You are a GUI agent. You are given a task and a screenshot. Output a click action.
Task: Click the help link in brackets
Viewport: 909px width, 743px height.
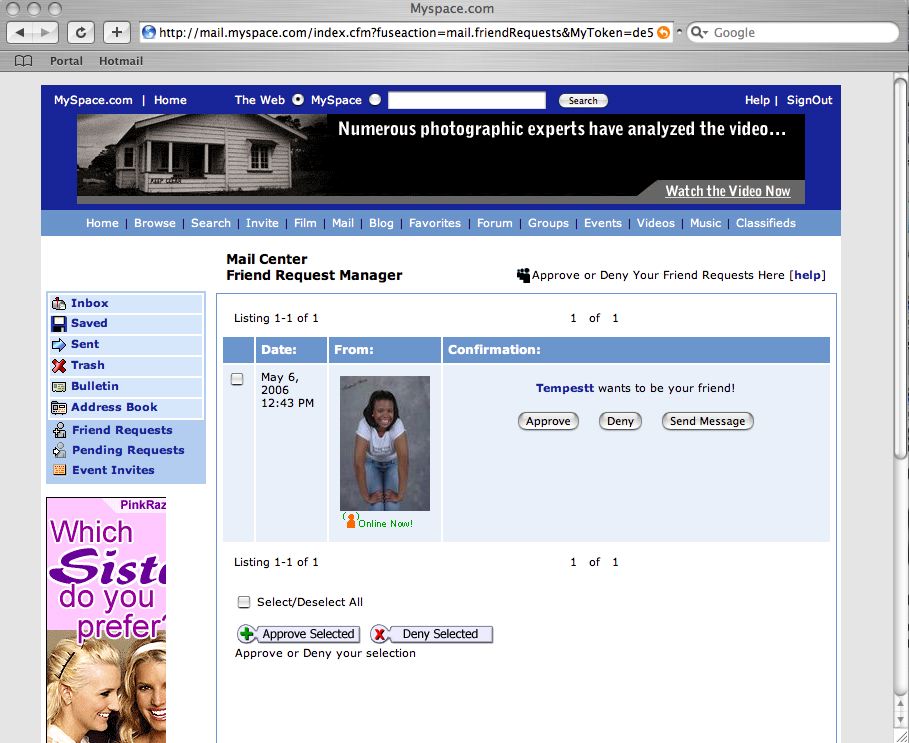(x=808, y=275)
